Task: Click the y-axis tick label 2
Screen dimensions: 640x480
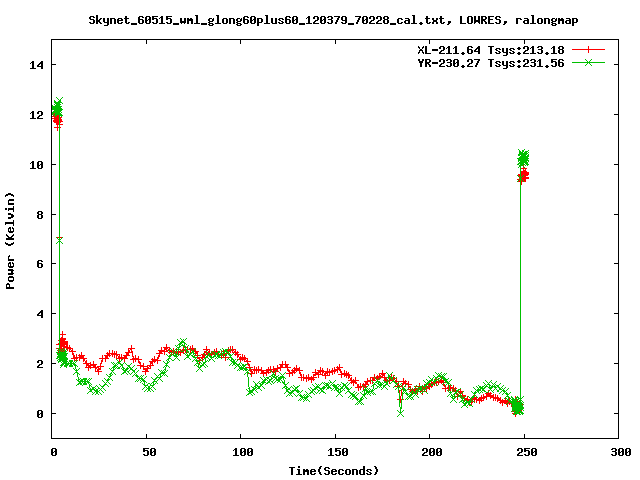Action: pyautogui.click(x=40, y=364)
